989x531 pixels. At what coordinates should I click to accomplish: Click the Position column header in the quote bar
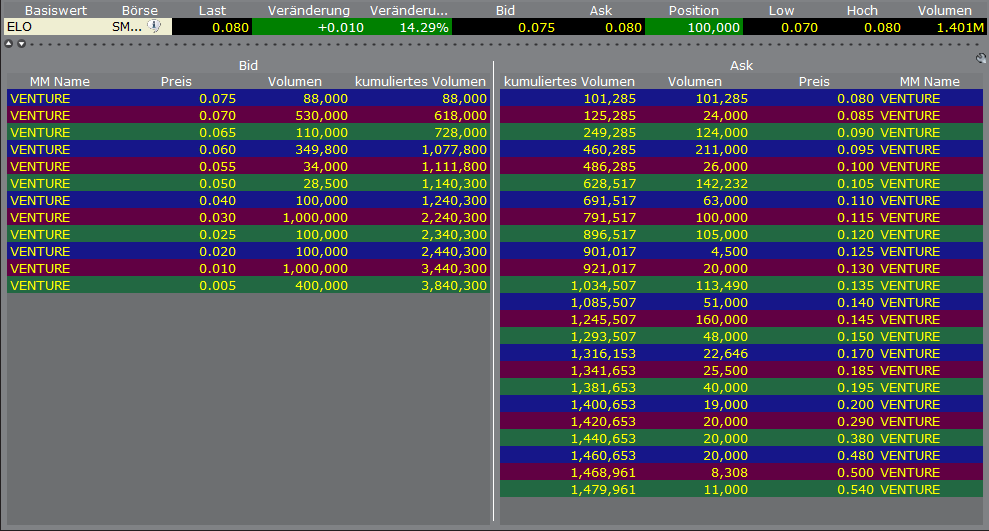point(694,10)
